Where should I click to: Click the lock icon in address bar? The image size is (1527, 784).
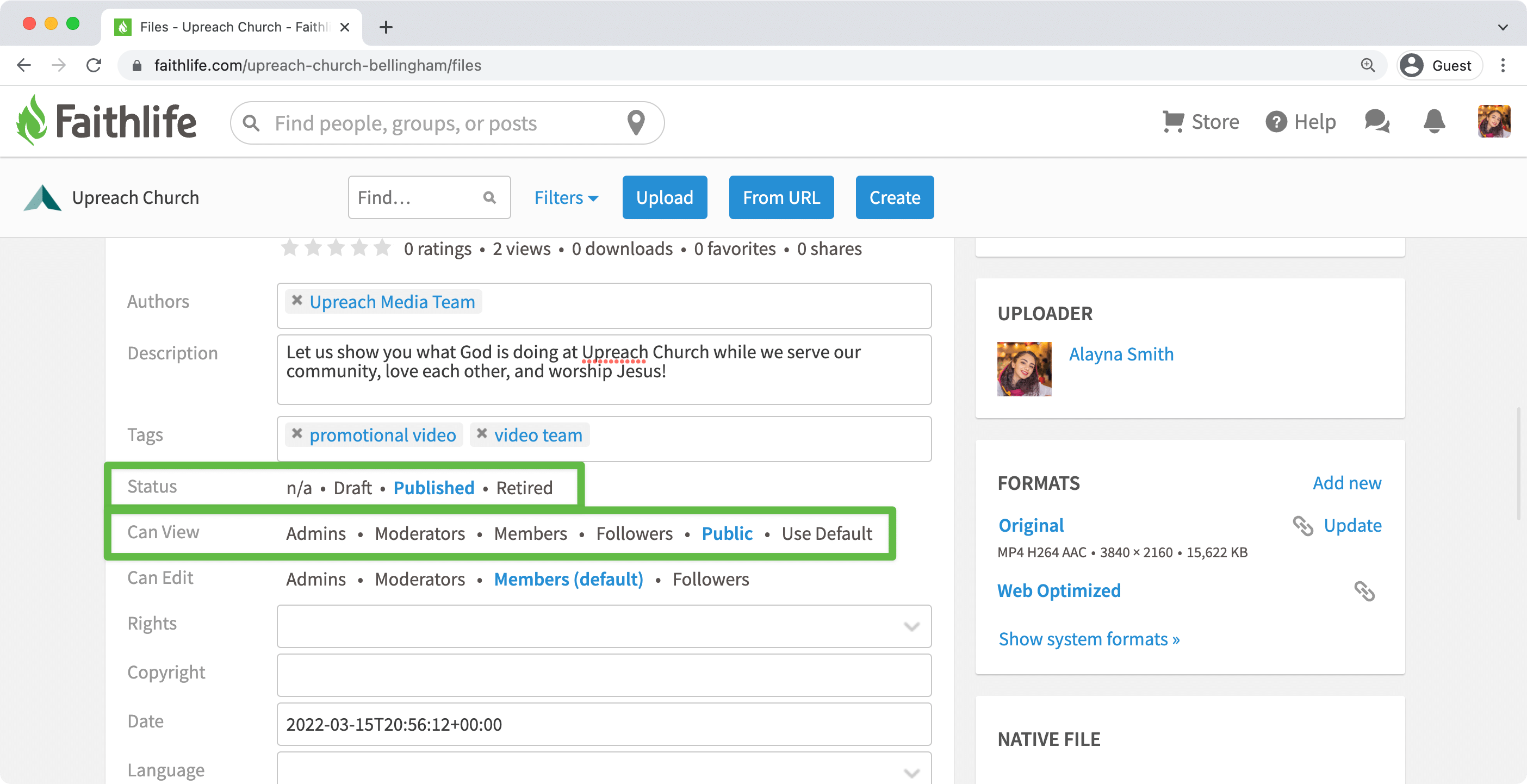pos(137,65)
